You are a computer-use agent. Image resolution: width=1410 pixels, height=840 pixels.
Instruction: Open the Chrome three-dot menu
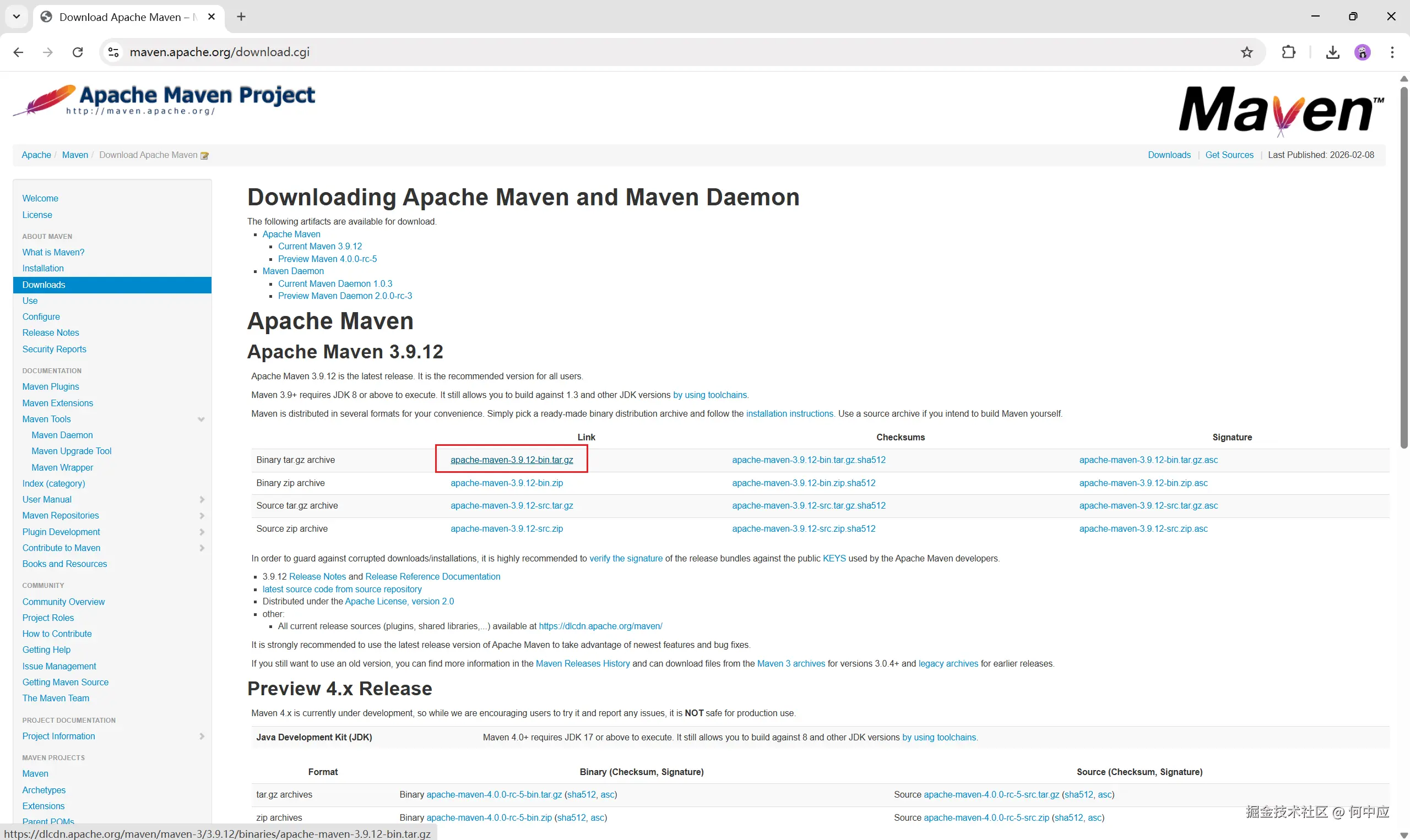pyautogui.click(x=1392, y=52)
